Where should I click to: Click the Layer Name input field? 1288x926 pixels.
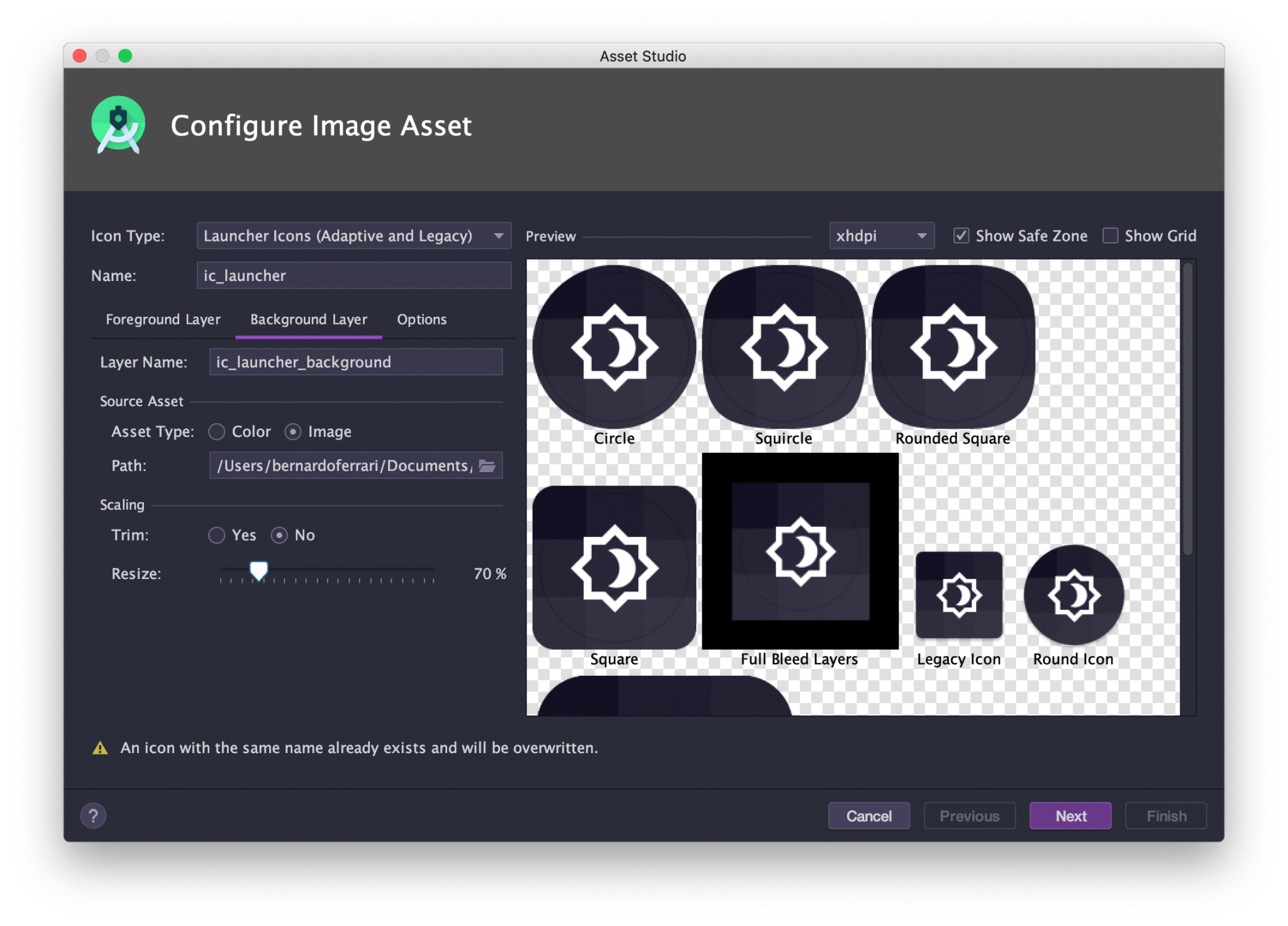tap(356, 362)
